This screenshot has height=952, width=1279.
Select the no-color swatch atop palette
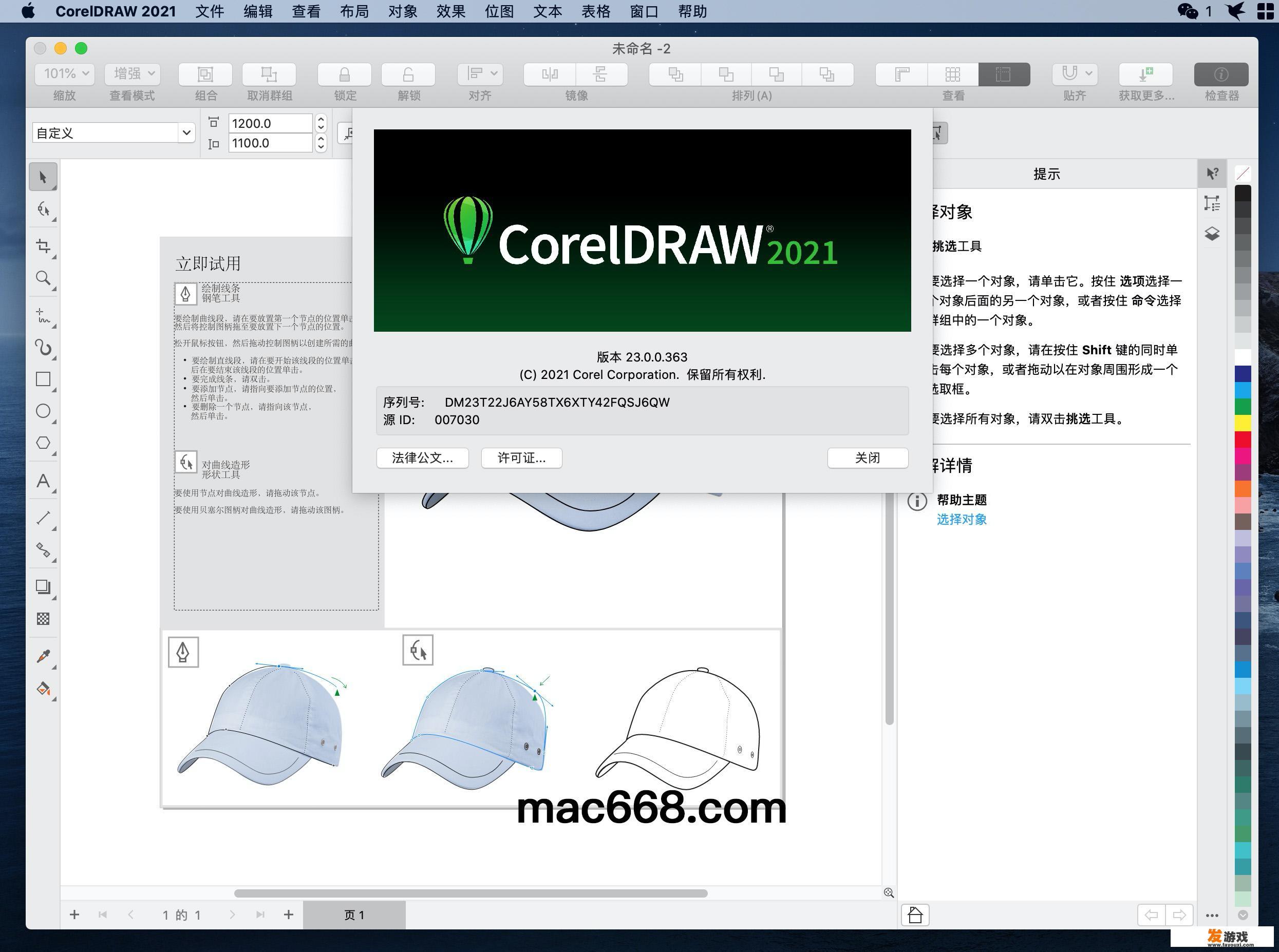click(x=1243, y=173)
